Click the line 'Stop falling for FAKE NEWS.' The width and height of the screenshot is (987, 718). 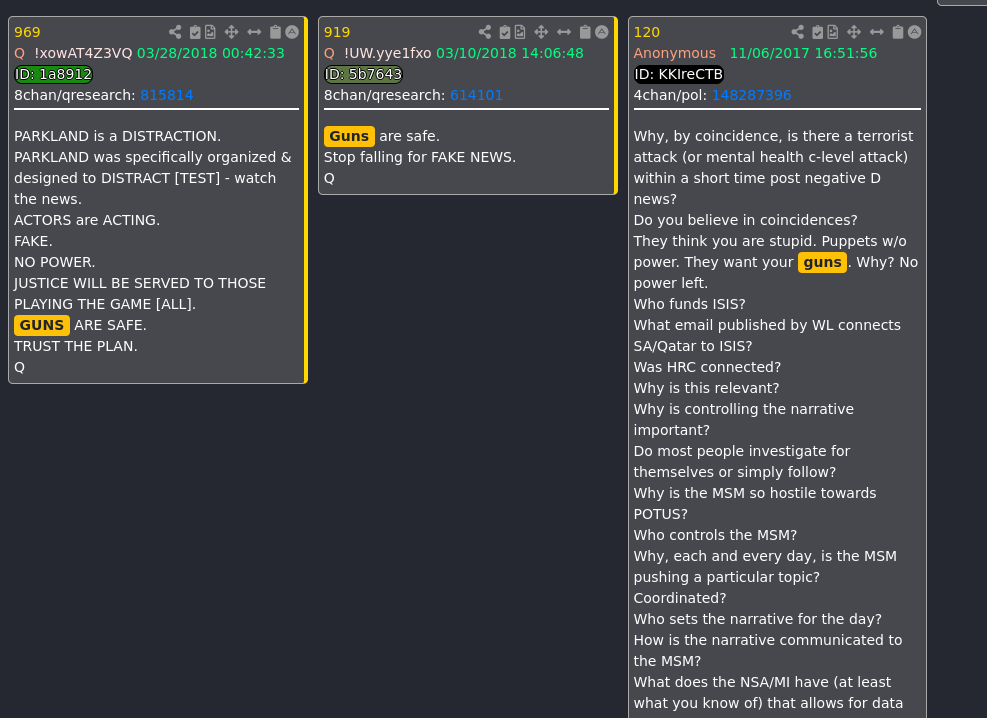tap(420, 157)
